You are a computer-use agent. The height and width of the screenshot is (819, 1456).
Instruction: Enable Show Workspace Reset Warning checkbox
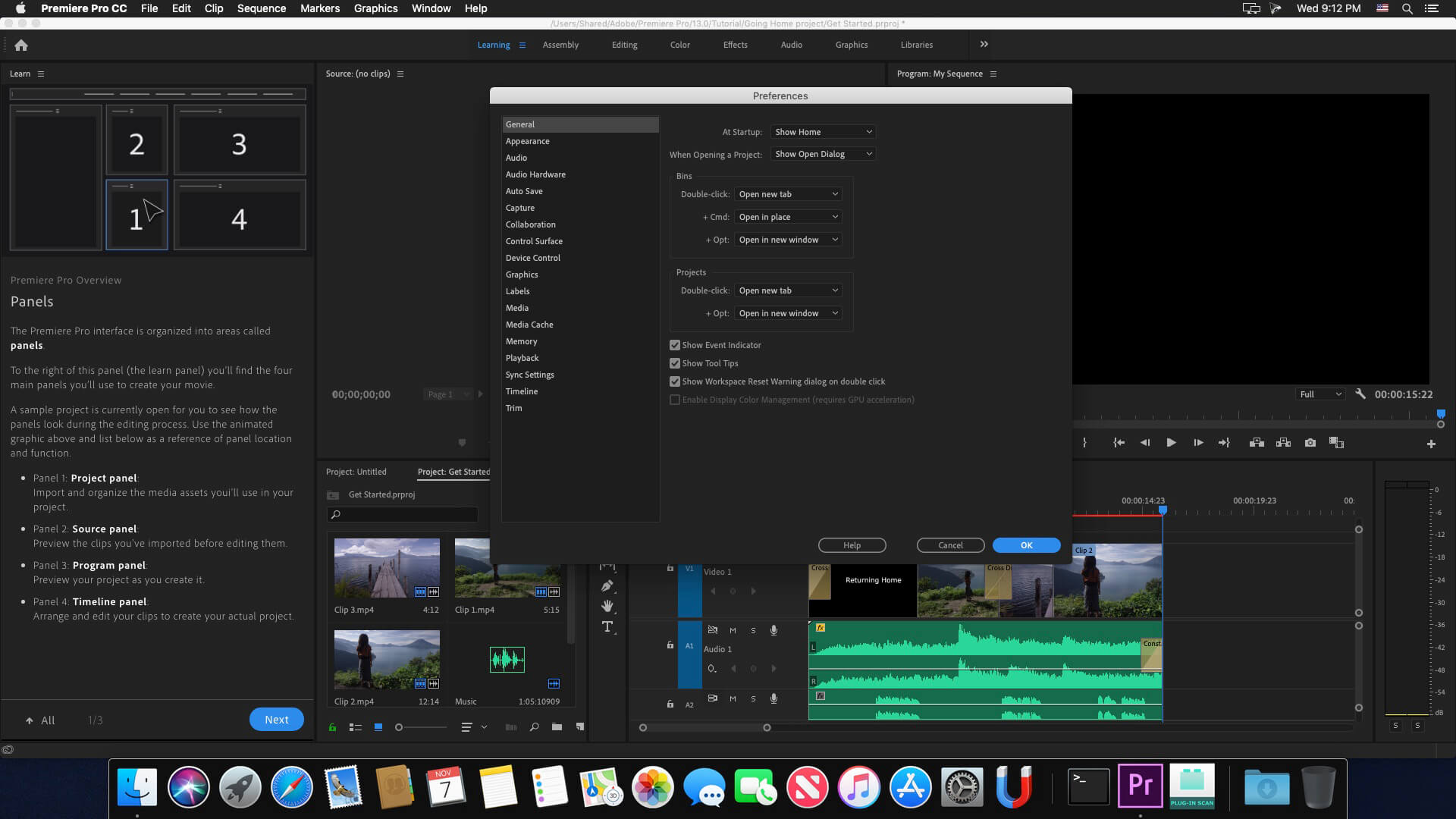coord(675,381)
